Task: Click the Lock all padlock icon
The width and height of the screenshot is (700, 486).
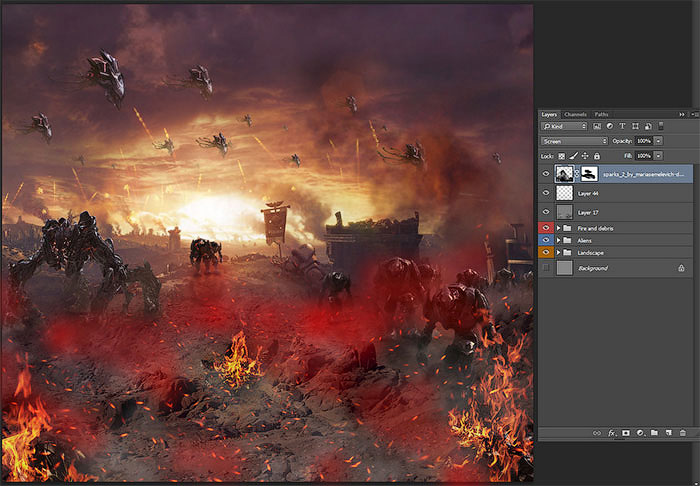Action: tap(597, 156)
